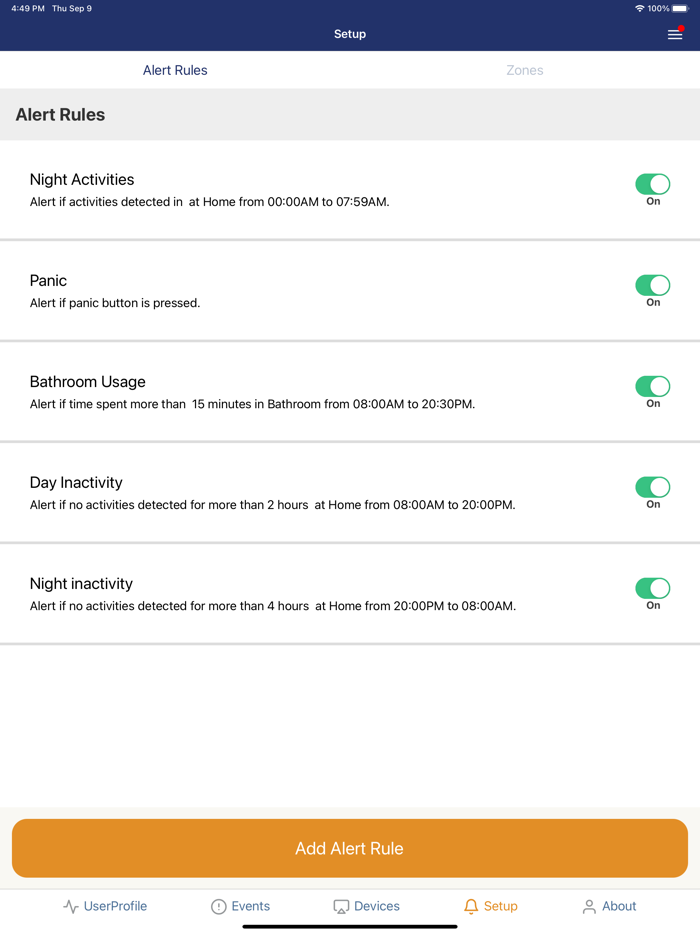Tap the Devices monitor icon
The height and width of the screenshot is (934, 700).
[x=341, y=907]
